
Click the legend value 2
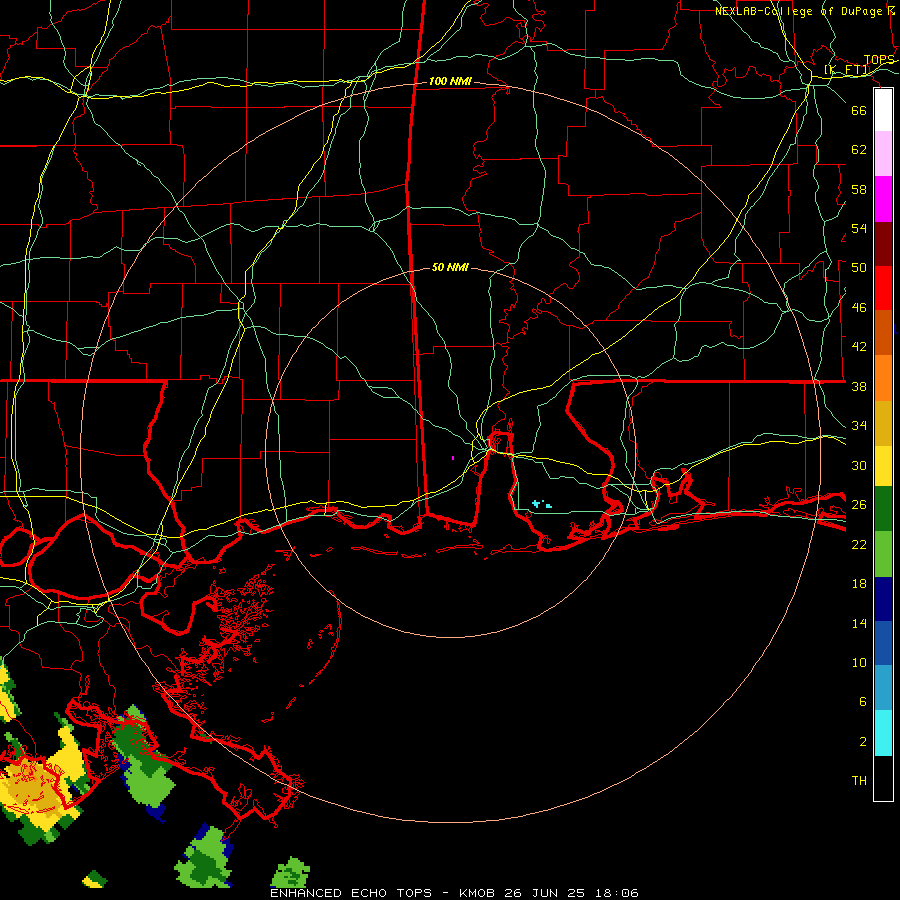pos(862,742)
